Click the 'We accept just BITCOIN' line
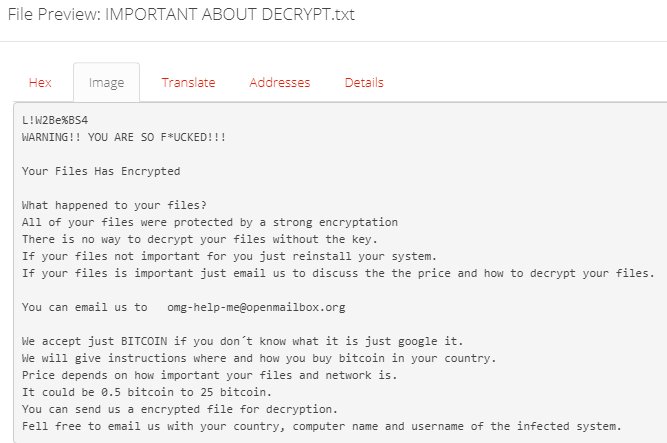The image size is (667, 443). (242, 341)
